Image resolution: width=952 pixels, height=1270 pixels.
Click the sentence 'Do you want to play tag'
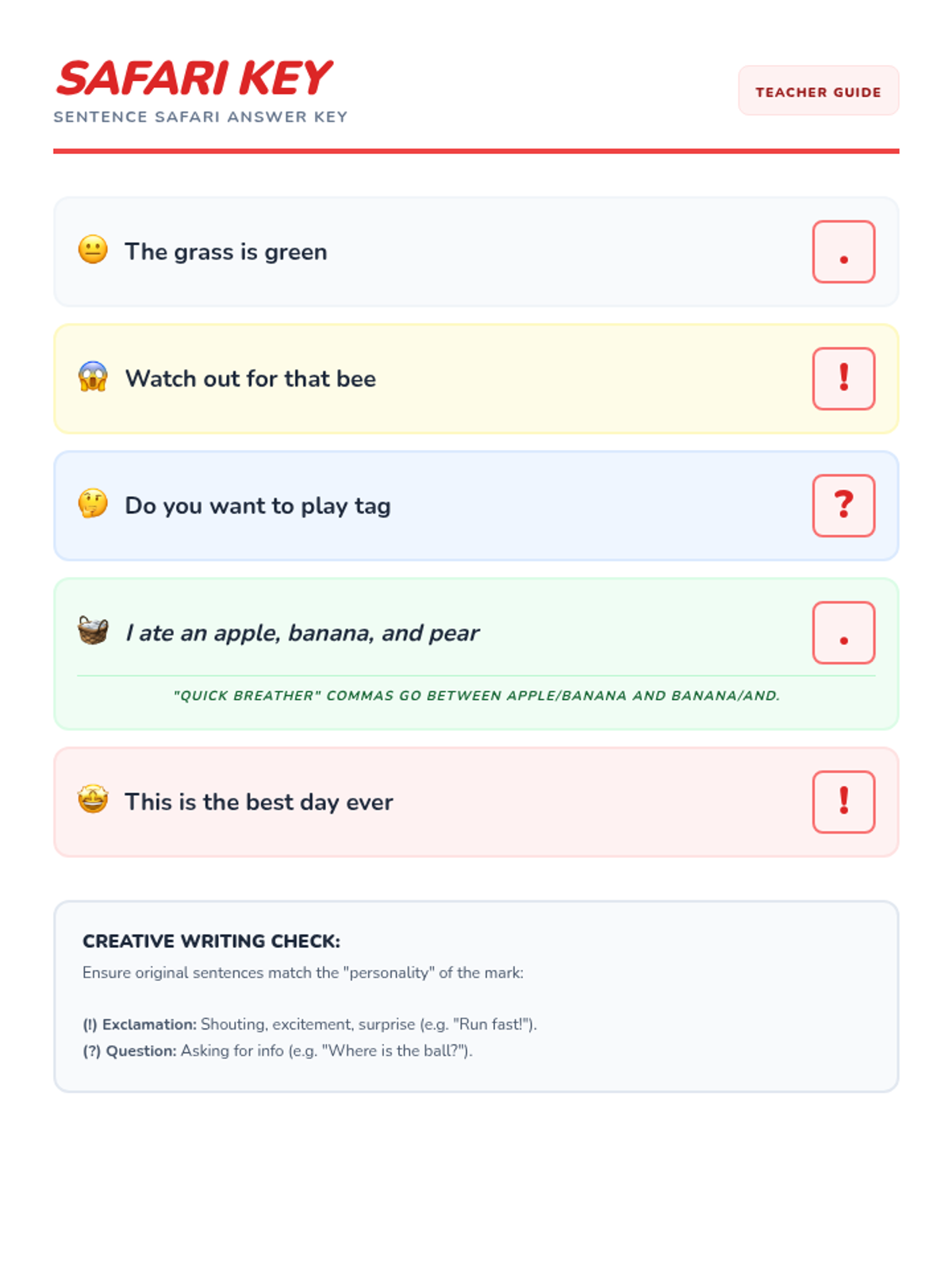click(258, 506)
